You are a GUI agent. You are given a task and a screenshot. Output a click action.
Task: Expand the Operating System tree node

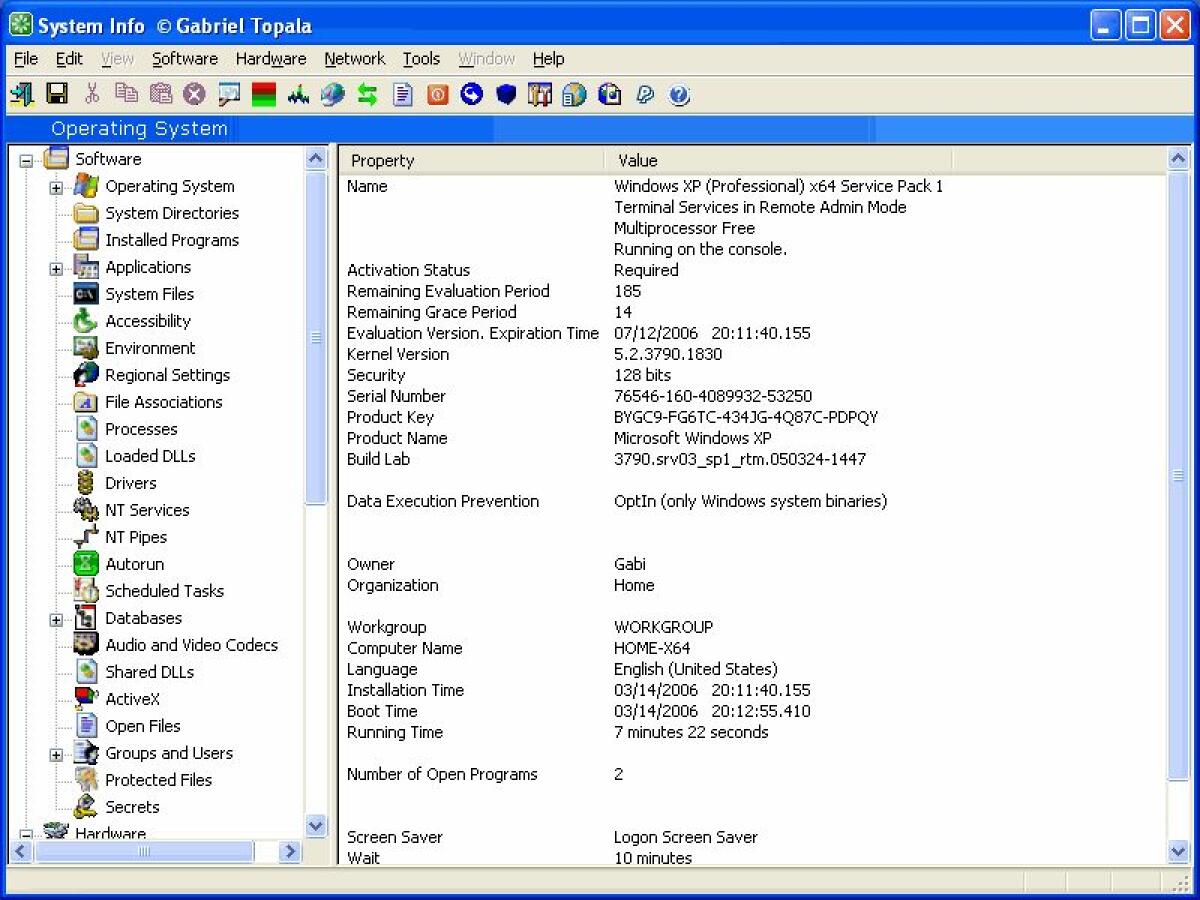(56, 186)
